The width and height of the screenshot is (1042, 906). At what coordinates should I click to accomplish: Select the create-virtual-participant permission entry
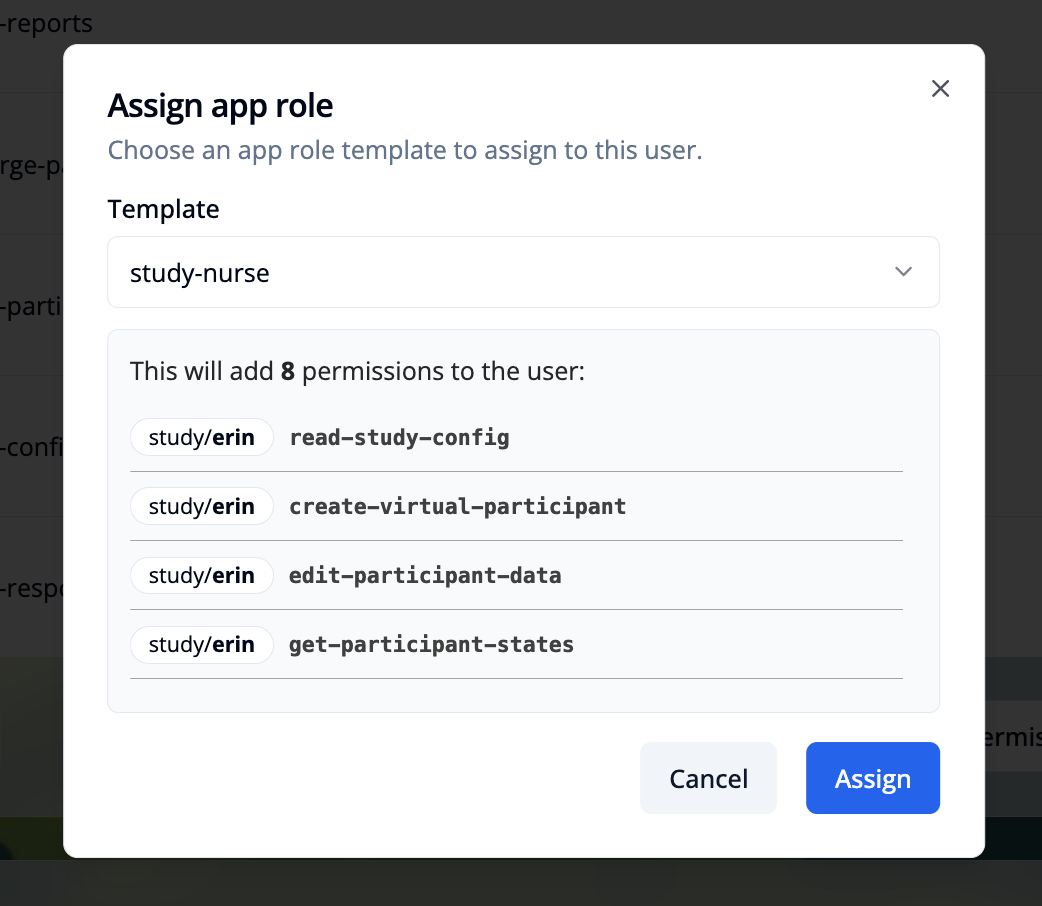point(457,506)
